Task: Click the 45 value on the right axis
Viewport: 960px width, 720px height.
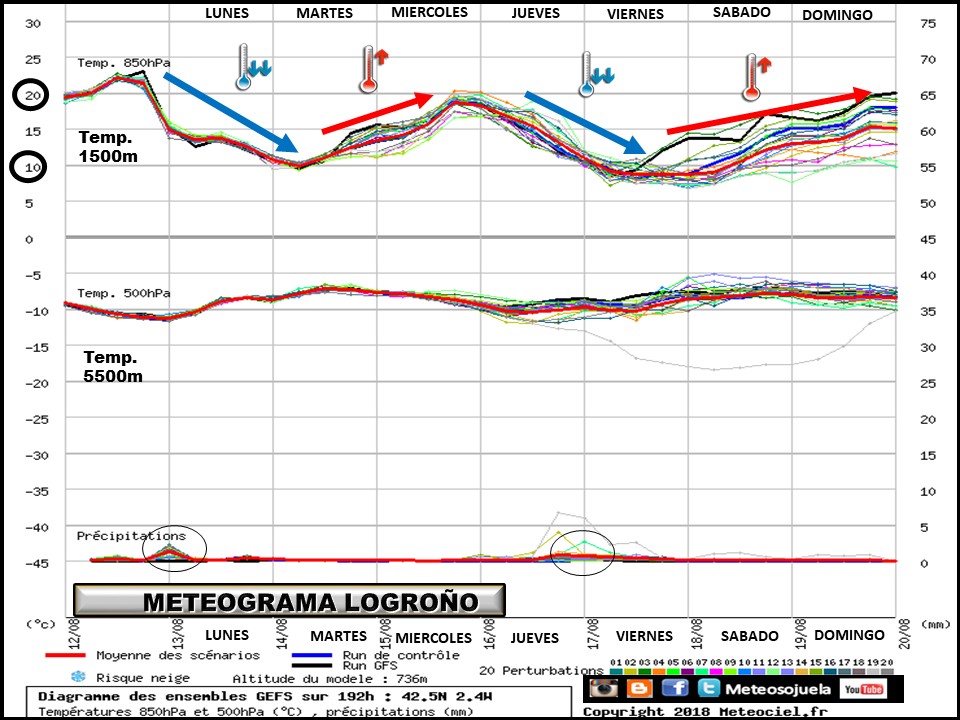Action: (x=928, y=239)
